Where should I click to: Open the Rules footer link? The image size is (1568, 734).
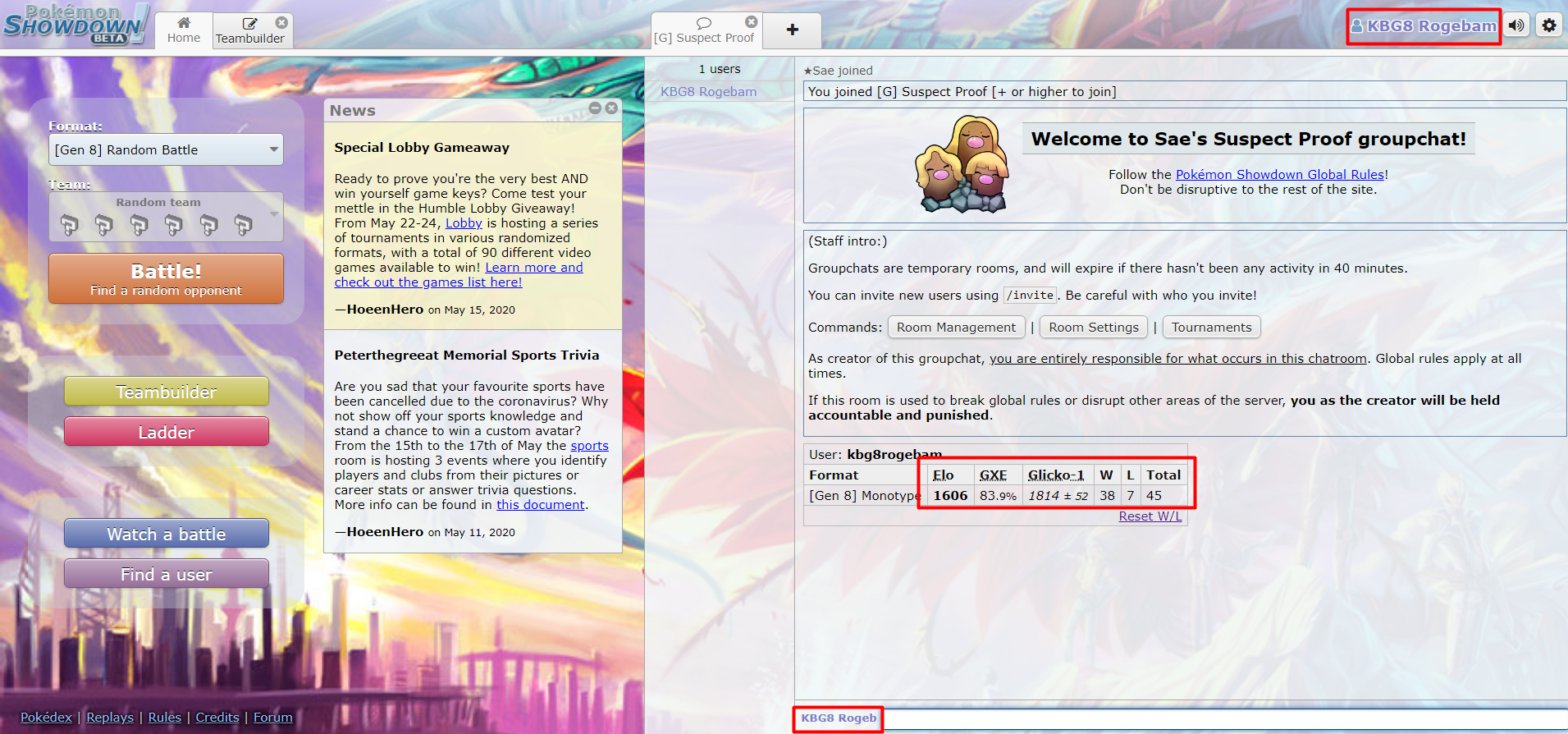(165, 718)
